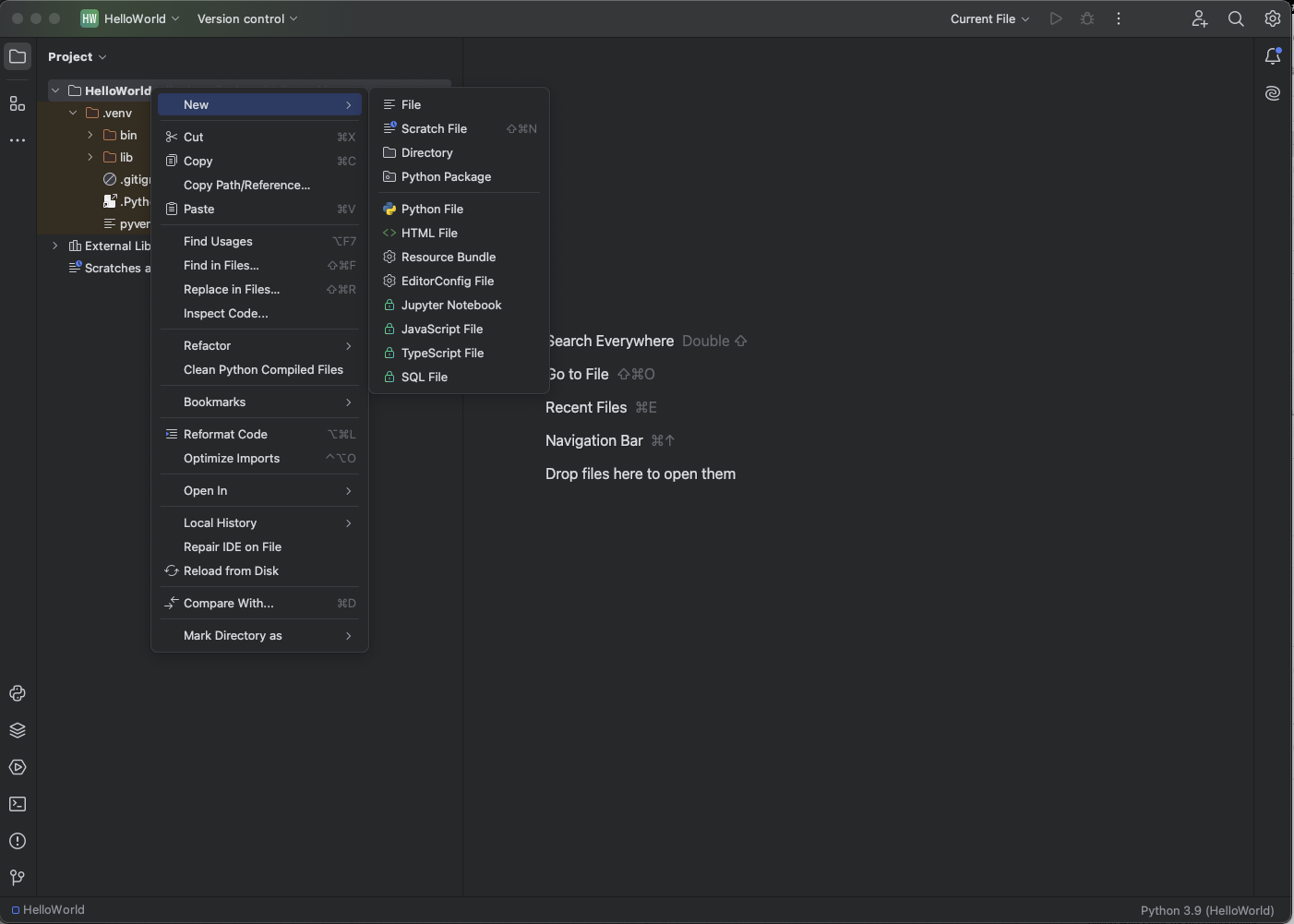Choose locked SQL File entry

click(459, 377)
